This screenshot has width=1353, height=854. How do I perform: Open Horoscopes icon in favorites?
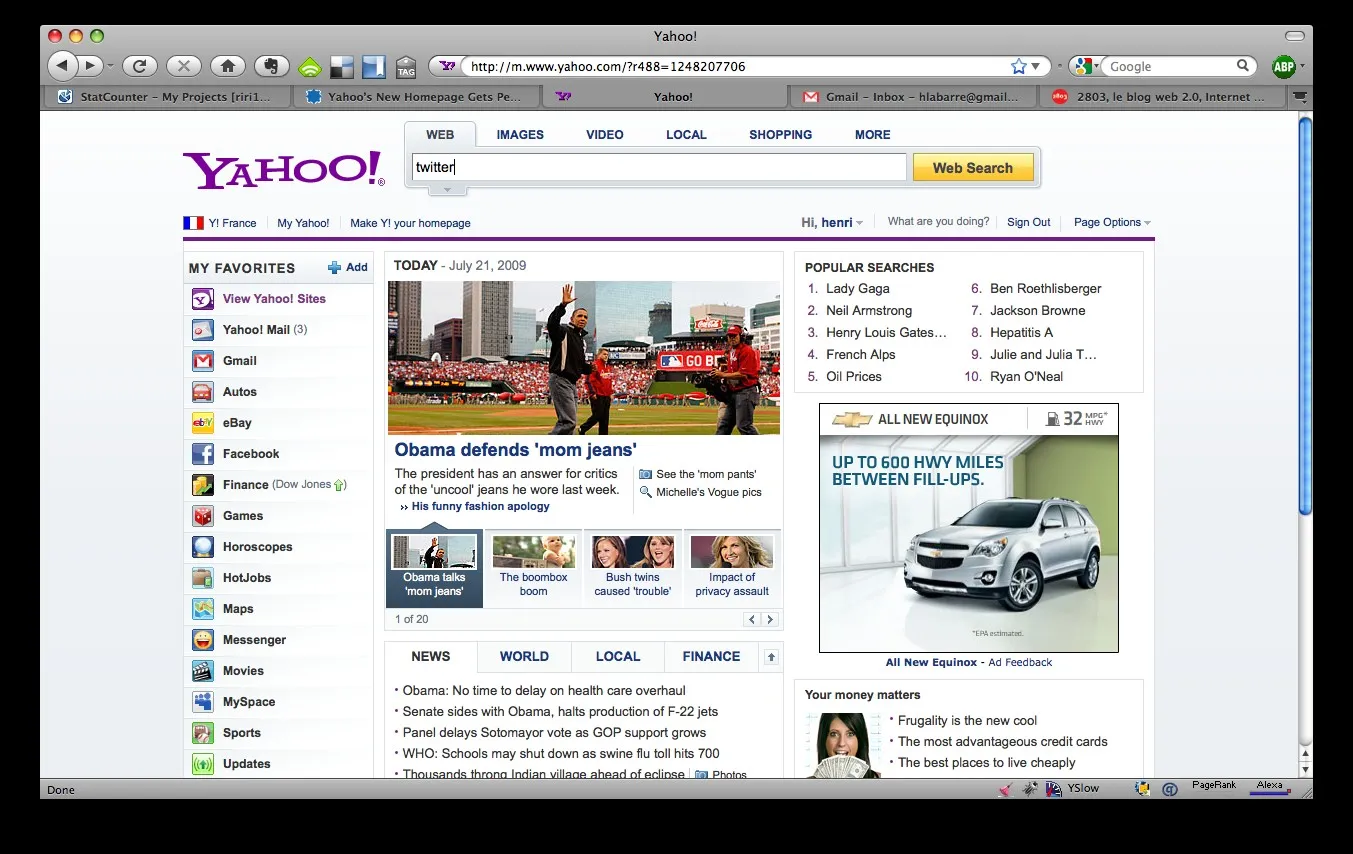click(203, 547)
